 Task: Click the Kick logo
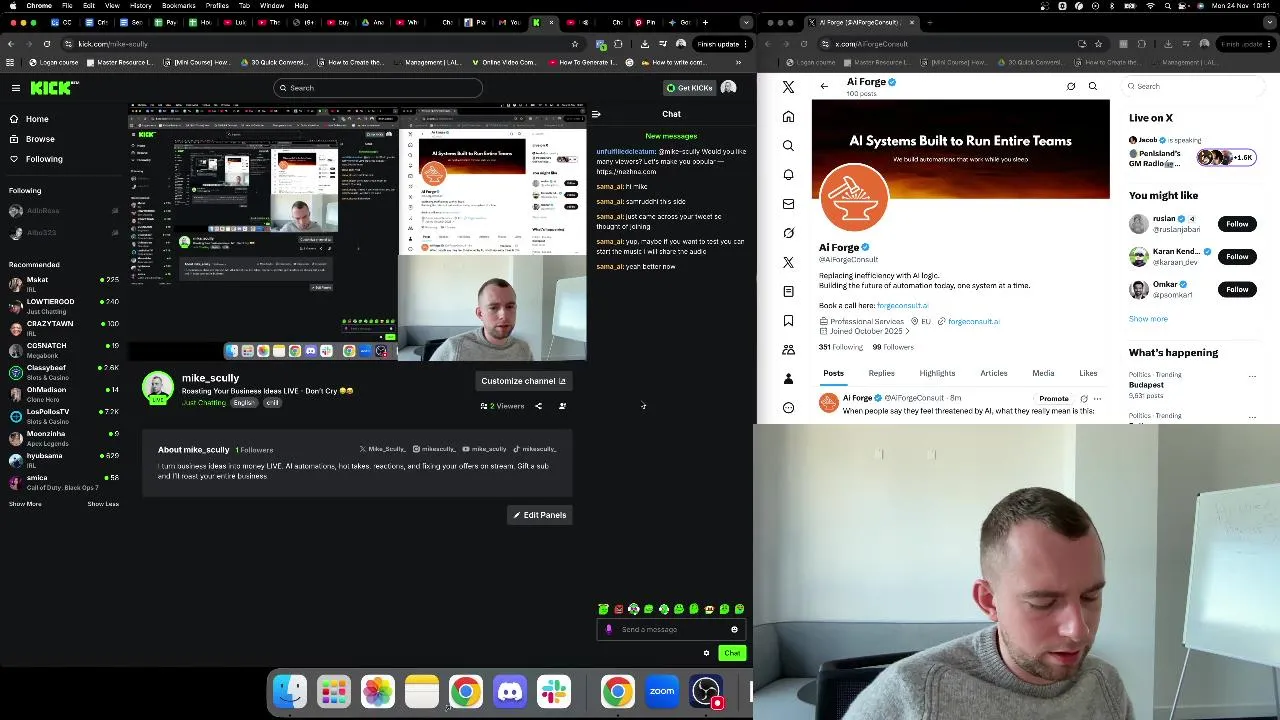pos(53,88)
